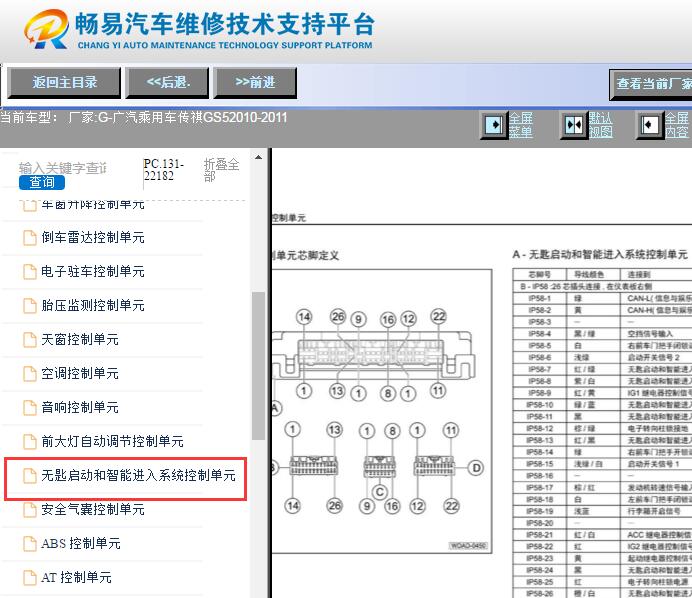
Task: Click the 全屏内容 layout icon
Action: coord(650,125)
